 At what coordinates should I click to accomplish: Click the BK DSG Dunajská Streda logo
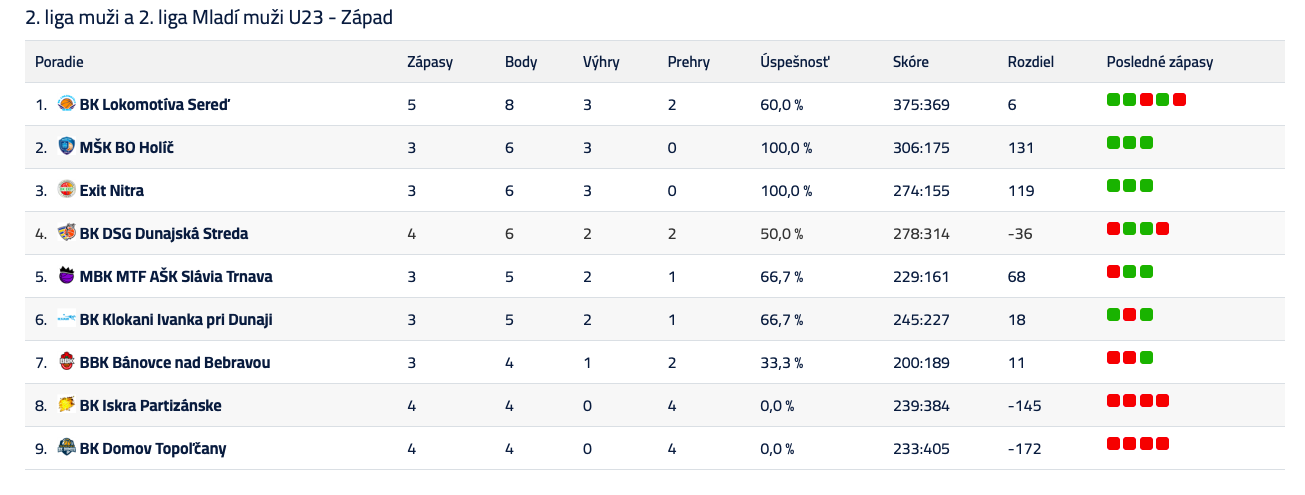[67, 232]
